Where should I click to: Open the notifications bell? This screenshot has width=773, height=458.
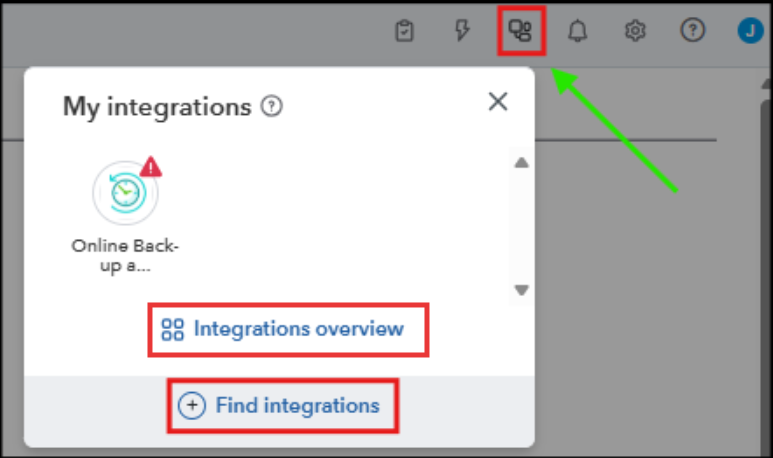coord(577,31)
